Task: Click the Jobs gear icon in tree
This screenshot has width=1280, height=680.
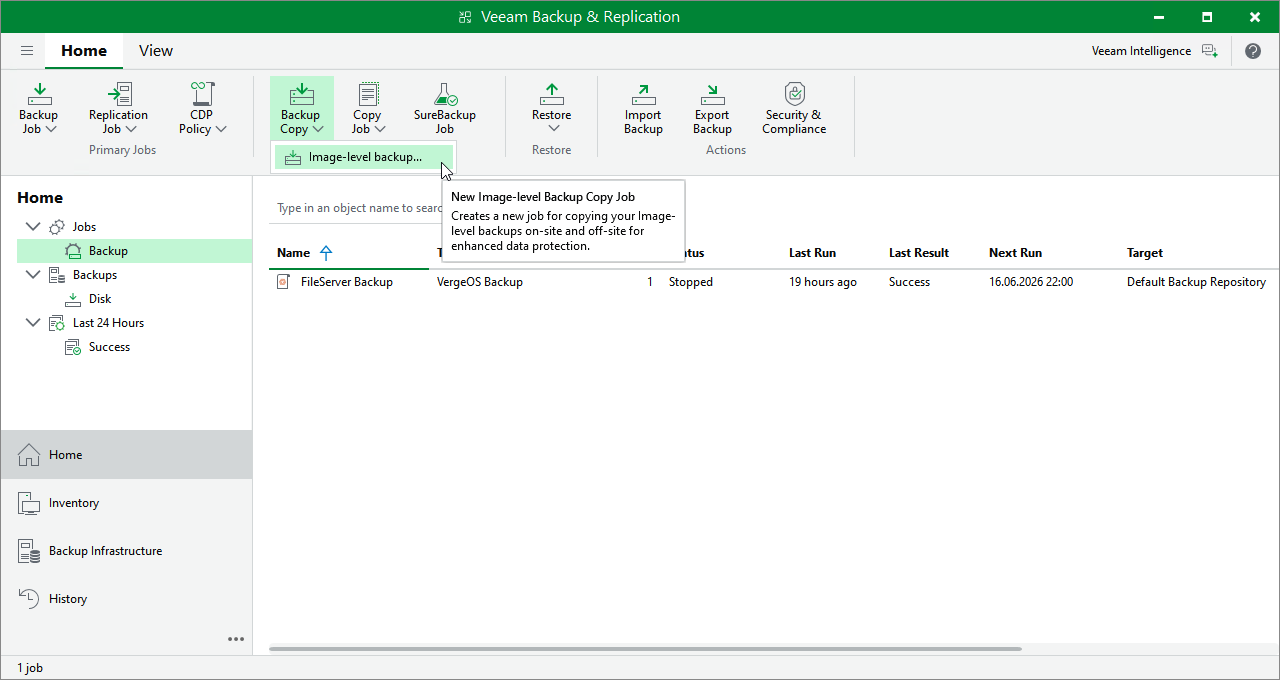Action: point(57,227)
